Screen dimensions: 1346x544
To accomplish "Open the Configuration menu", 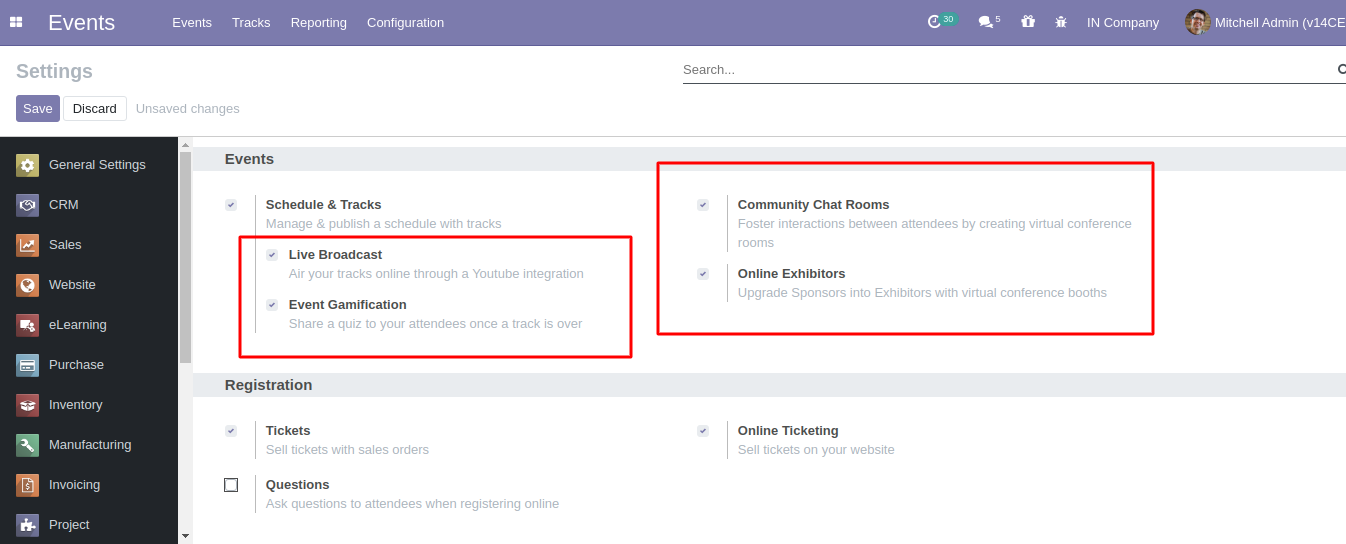I will [405, 22].
